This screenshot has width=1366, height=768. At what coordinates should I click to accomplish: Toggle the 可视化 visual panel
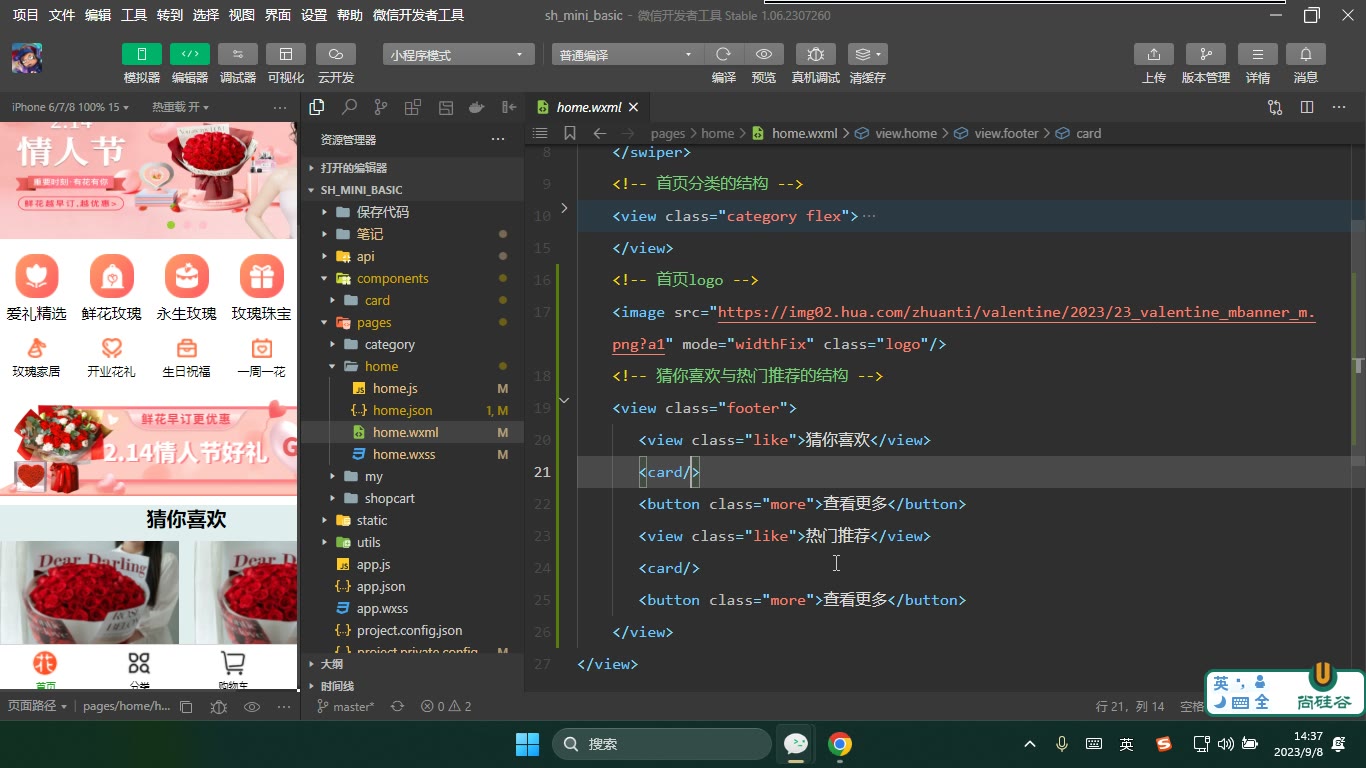click(x=286, y=54)
